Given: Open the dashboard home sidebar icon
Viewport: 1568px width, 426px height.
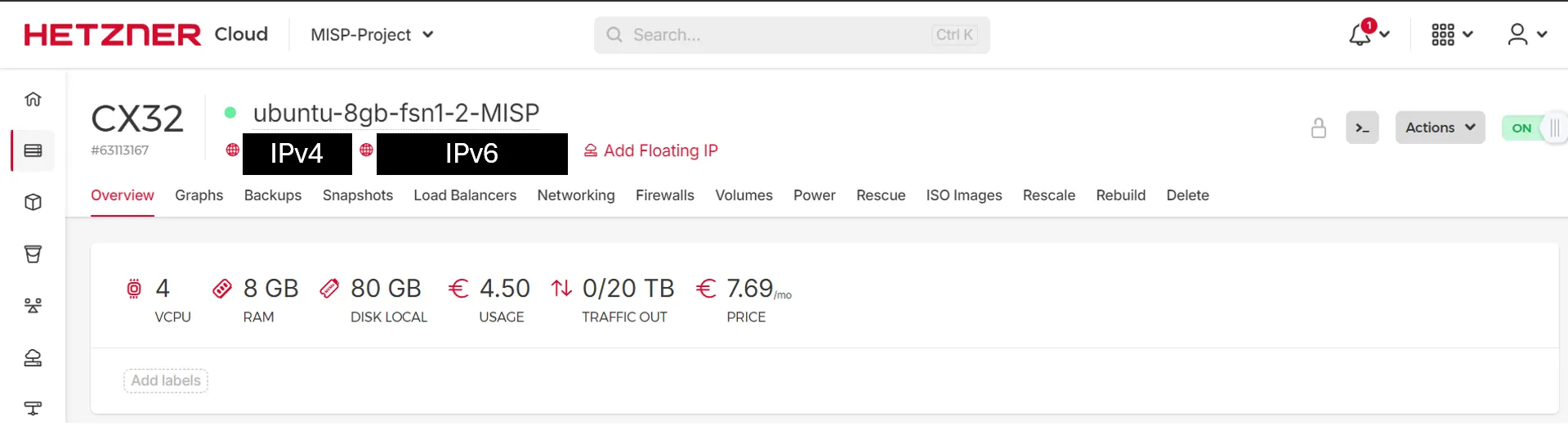Looking at the screenshot, I should click(x=33, y=99).
